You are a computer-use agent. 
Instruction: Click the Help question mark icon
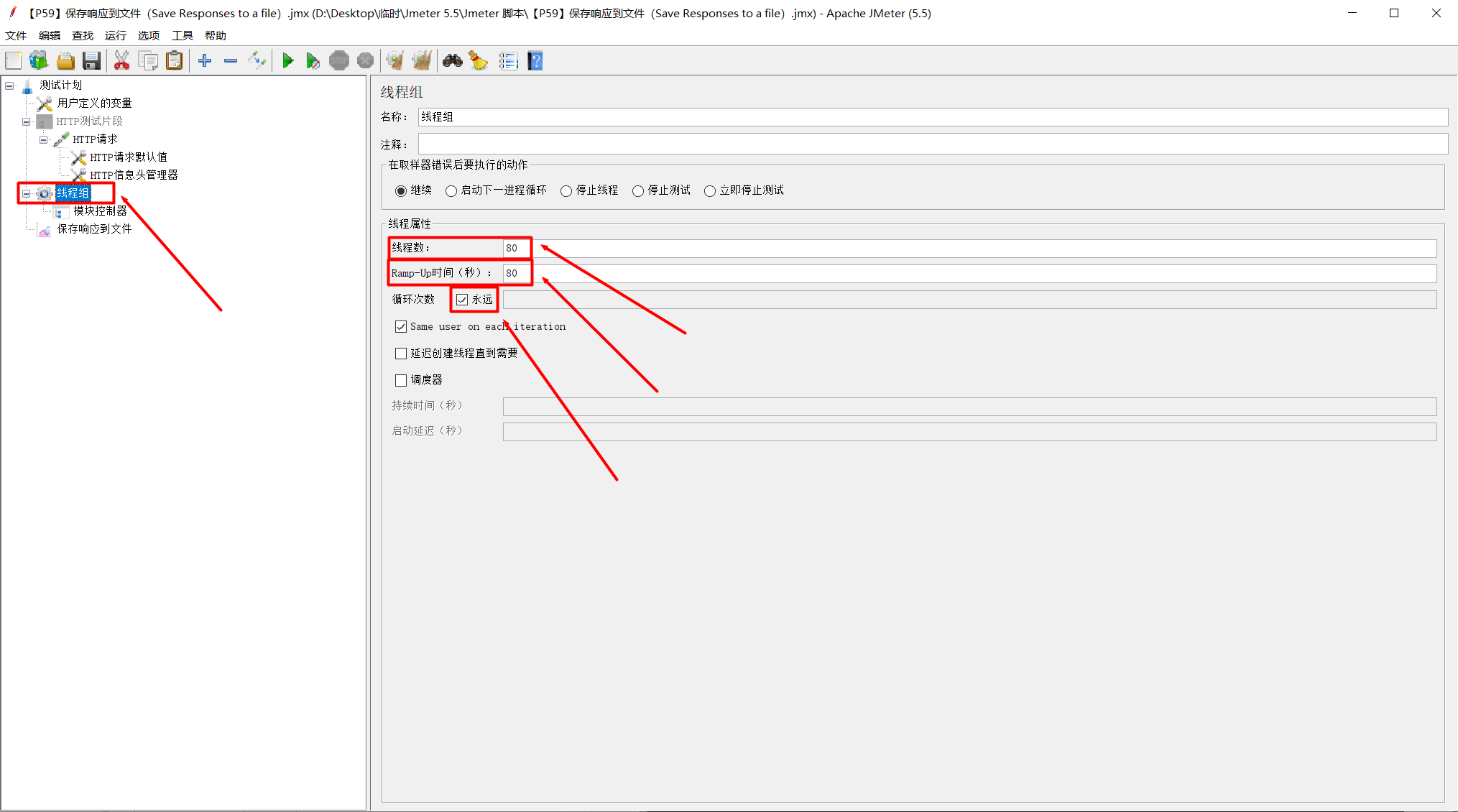click(x=535, y=61)
